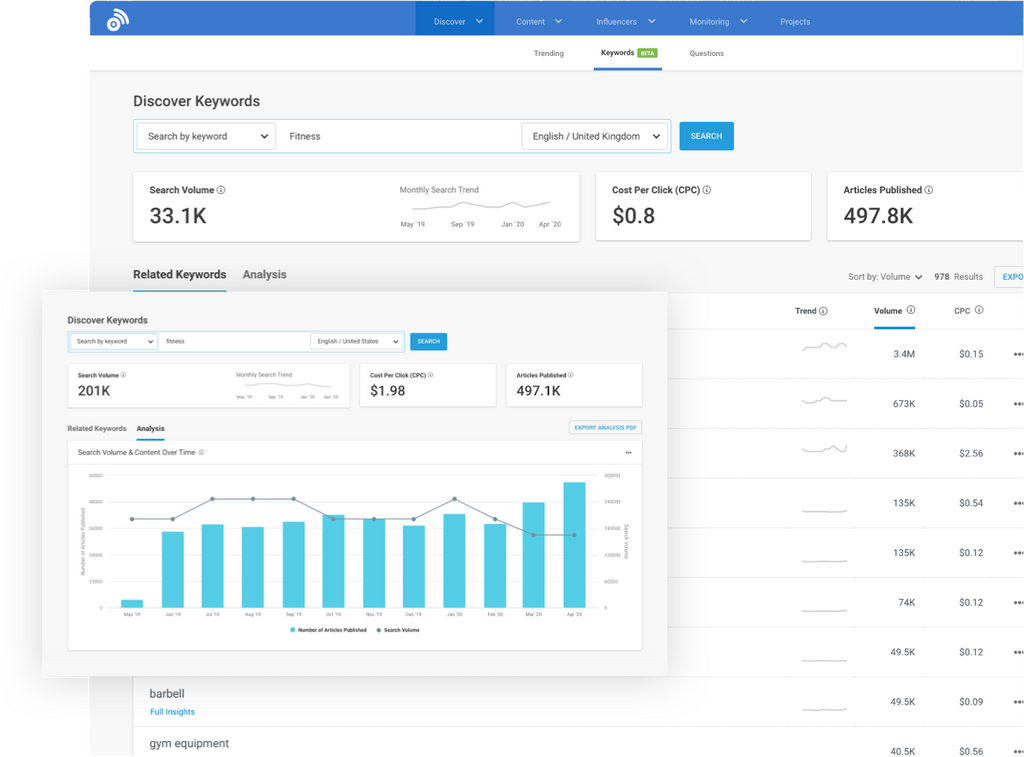Open the Influencers menu in top navigation
The height and width of the screenshot is (757, 1024).
pos(625,21)
